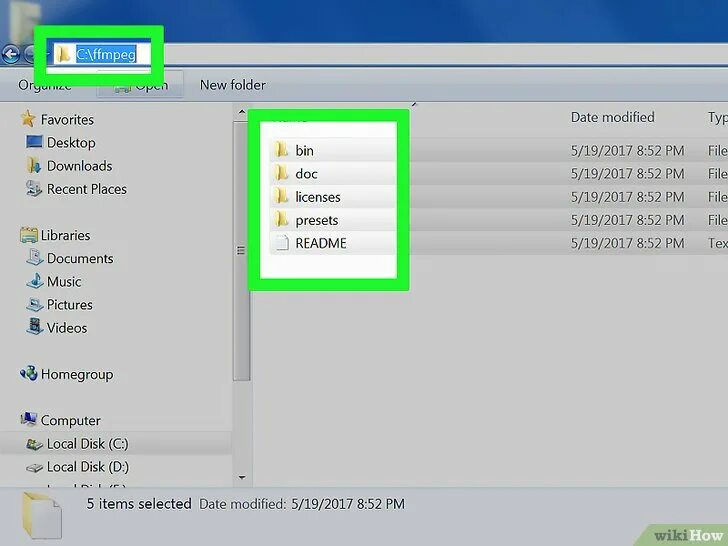Click the Music note icon
This screenshot has width=728, height=546.
pyautogui.click(x=35, y=281)
